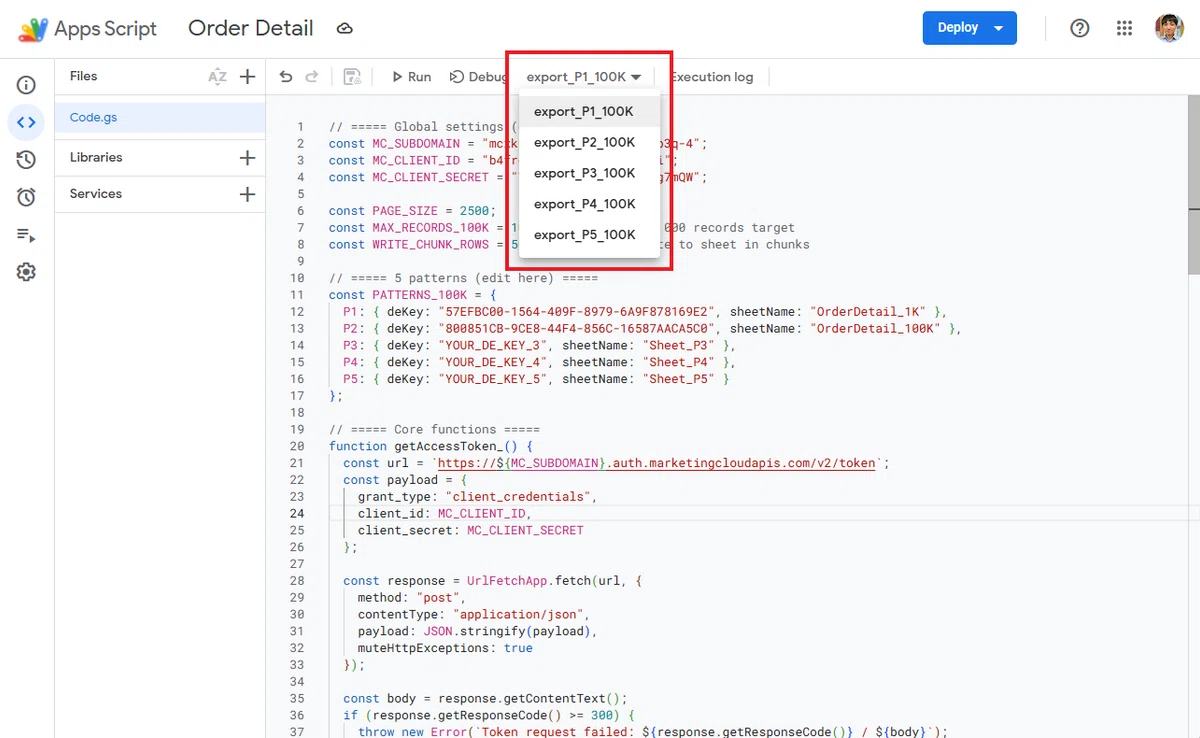This screenshot has height=738, width=1200.
Task: Open the Google account avatar menu
Action: click(x=1169, y=28)
